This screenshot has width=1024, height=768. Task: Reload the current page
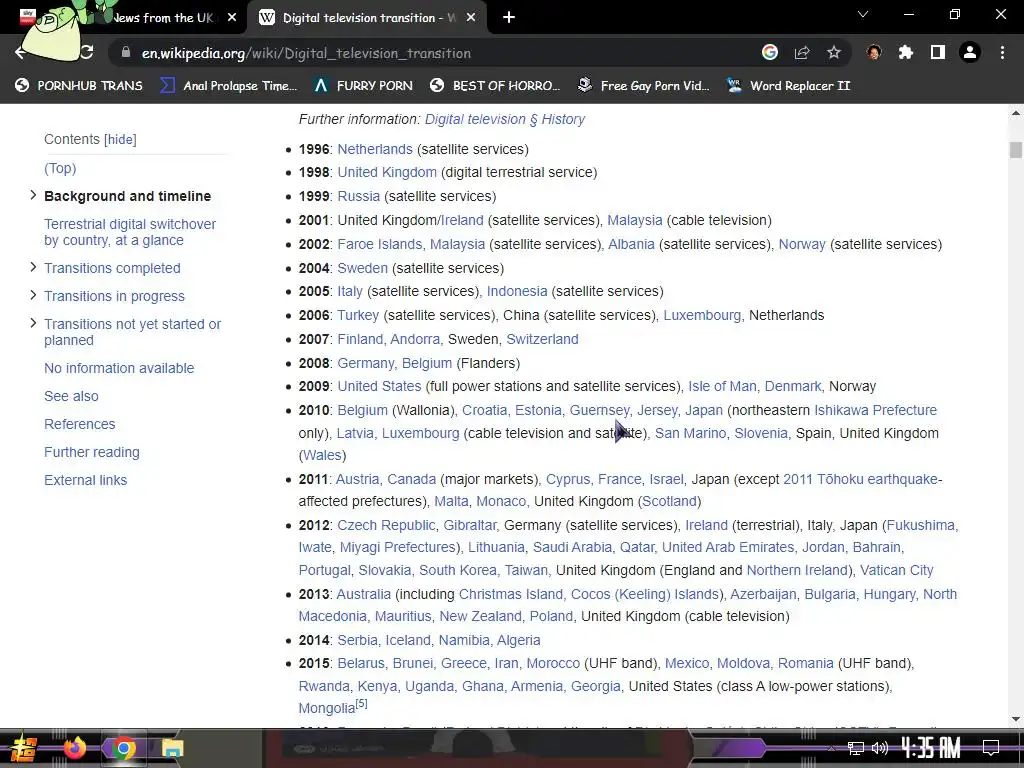pos(86,53)
